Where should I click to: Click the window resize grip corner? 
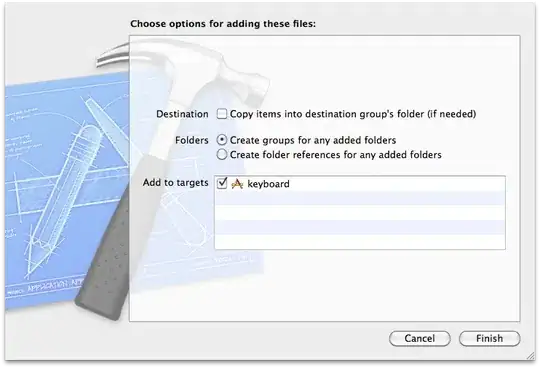click(531, 356)
